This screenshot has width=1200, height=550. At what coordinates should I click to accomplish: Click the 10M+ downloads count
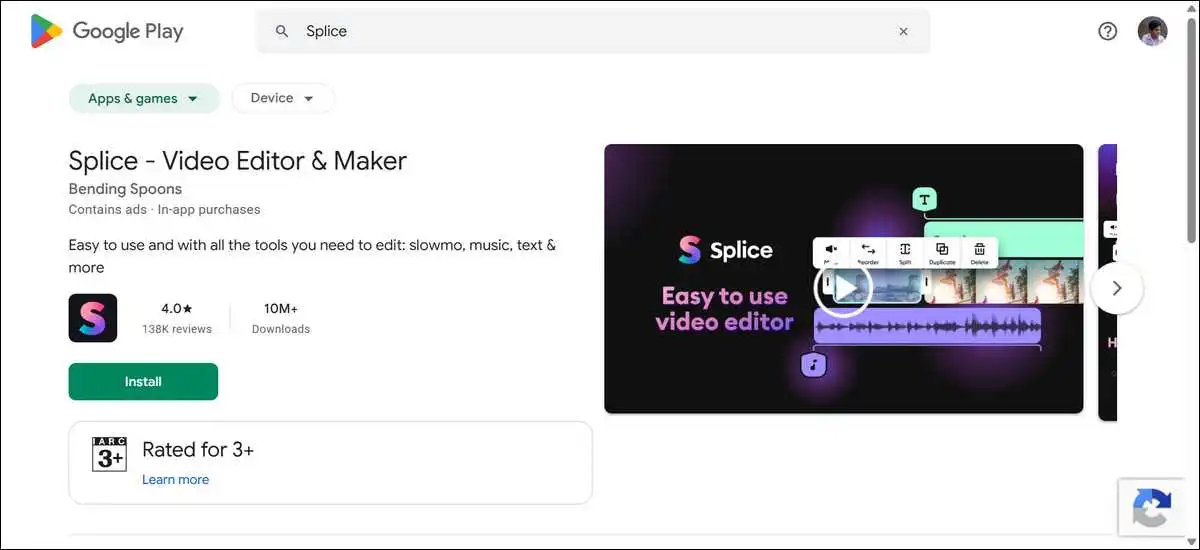pos(281,309)
